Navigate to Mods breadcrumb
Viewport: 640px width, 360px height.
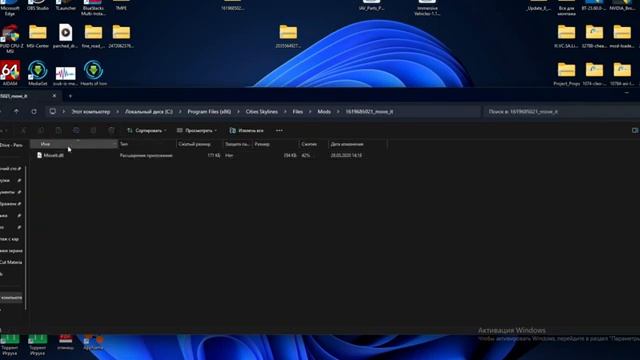pos(324,111)
